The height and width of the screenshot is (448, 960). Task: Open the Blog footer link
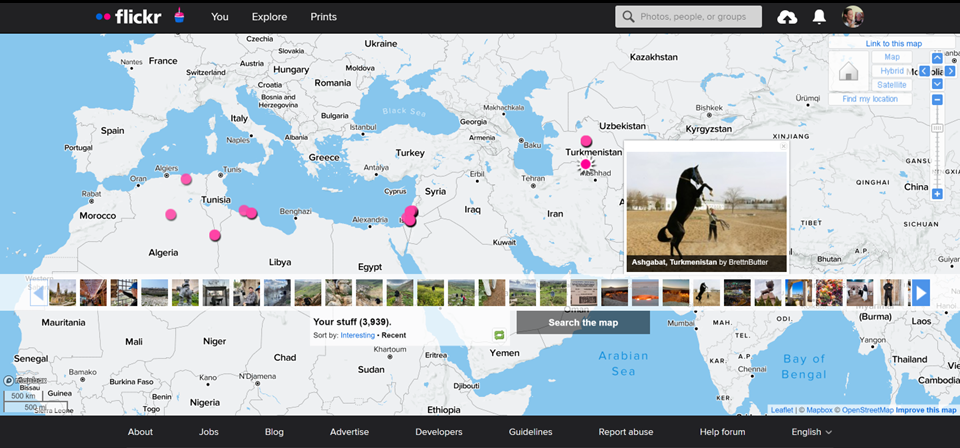[274, 432]
